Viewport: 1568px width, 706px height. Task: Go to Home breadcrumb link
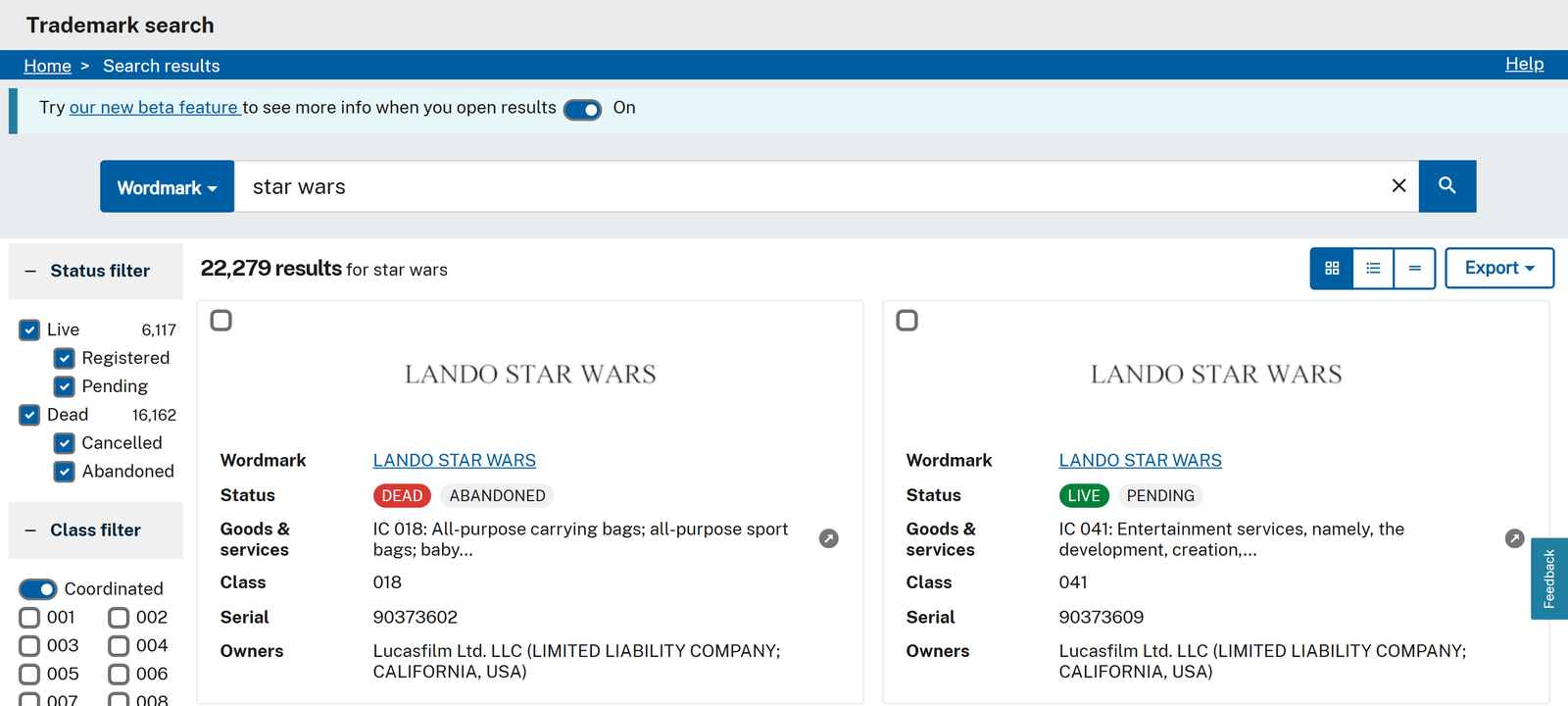pyautogui.click(x=48, y=66)
